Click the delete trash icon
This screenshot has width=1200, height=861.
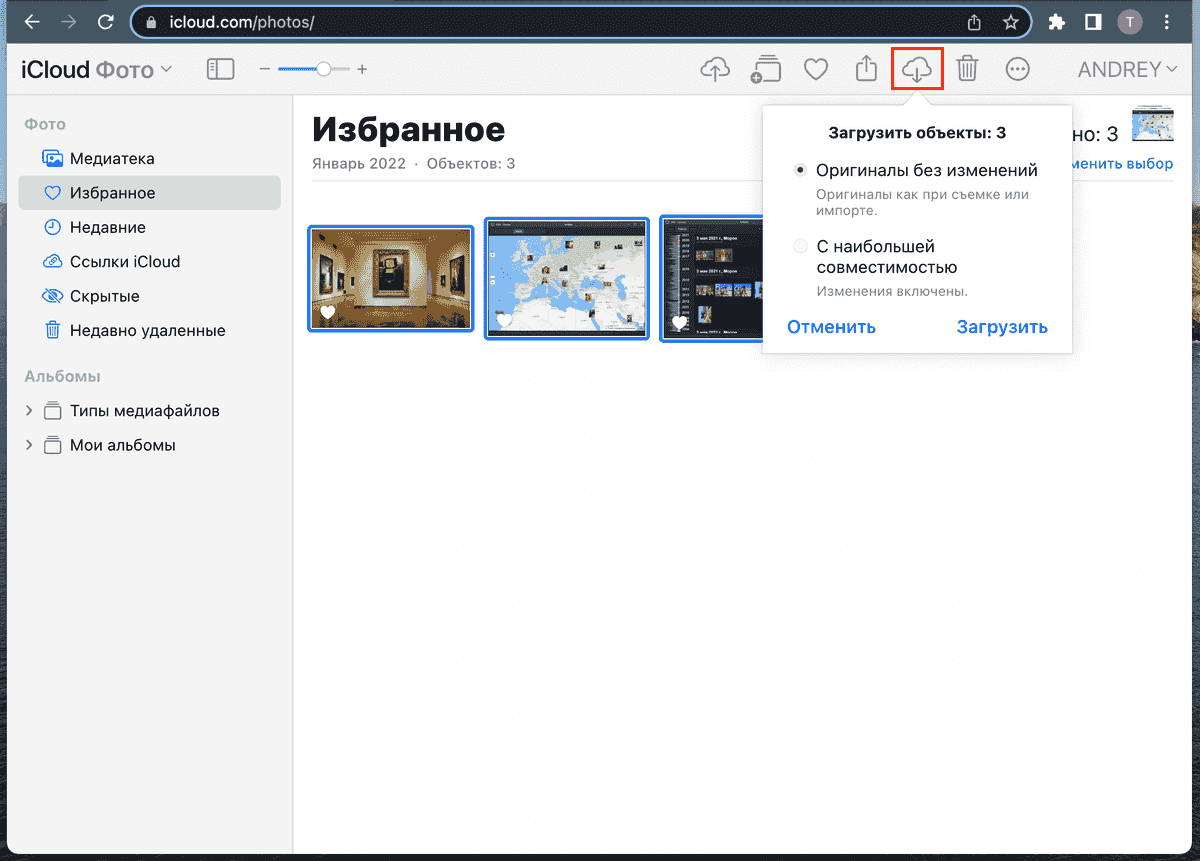tap(967, 69)
